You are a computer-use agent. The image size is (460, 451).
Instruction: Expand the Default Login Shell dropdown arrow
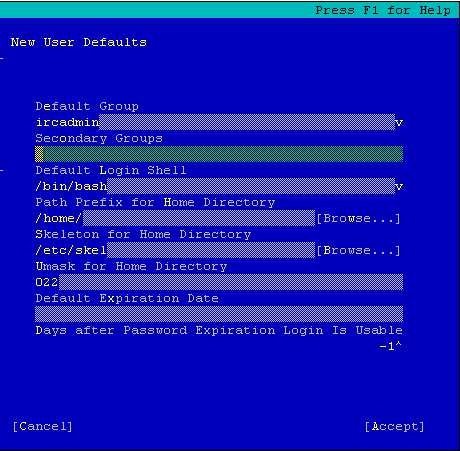(x=399, y=186)
